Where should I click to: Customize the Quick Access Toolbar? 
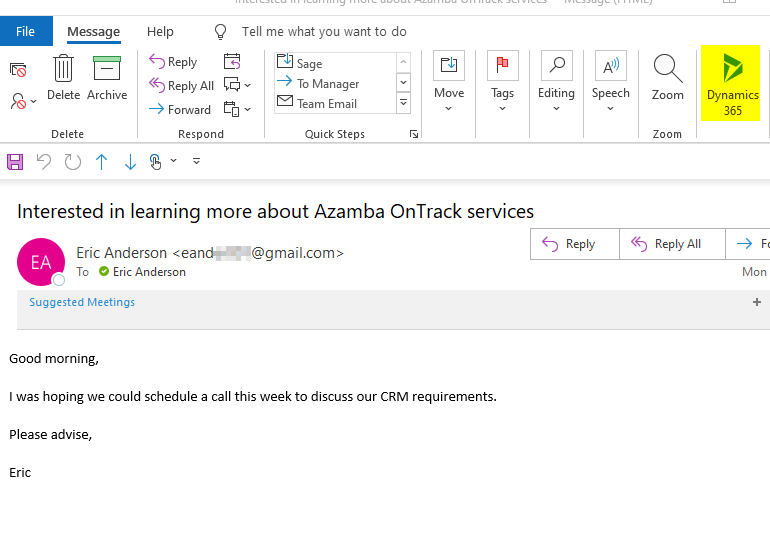[196, 161]
